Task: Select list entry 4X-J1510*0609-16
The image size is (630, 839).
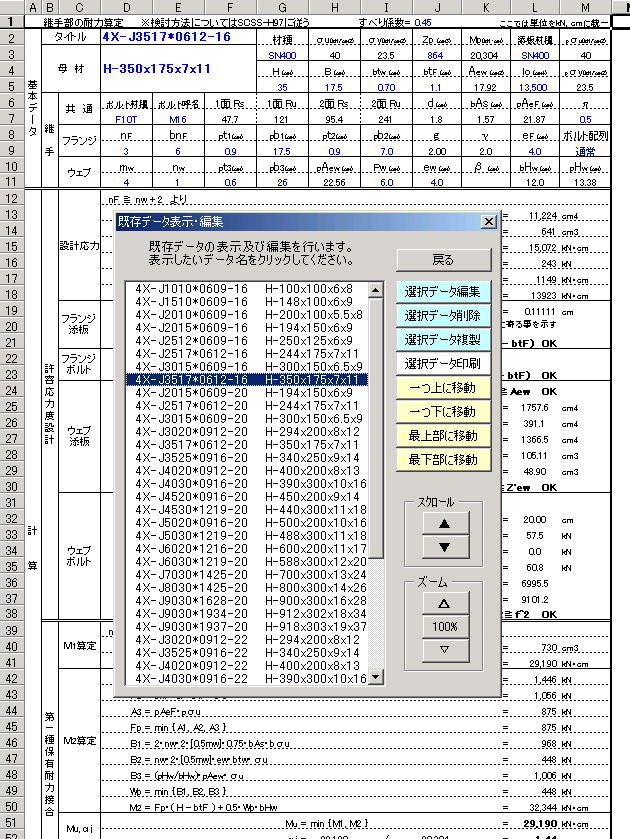Action: 247,302
